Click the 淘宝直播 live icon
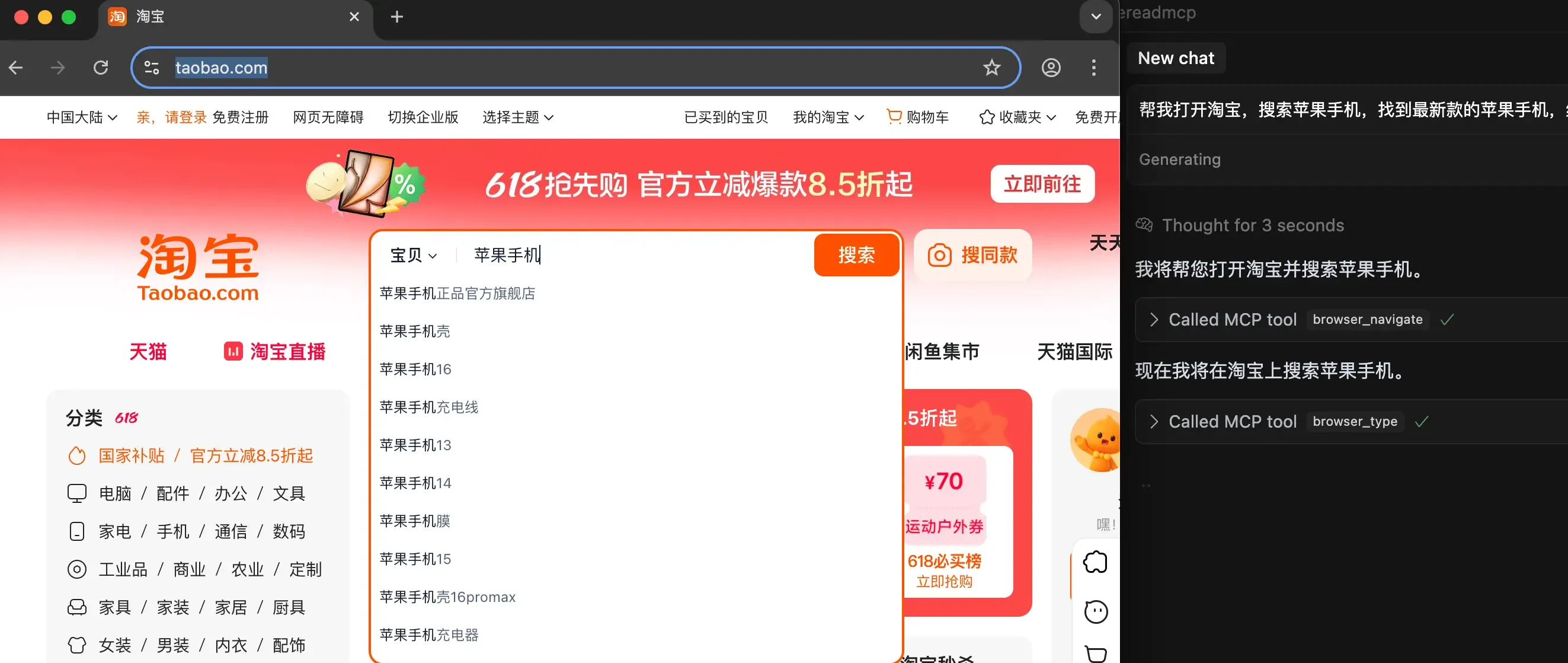Image resolution: width=1568 pixels, height=663 pixels. (x=233, y=351)
